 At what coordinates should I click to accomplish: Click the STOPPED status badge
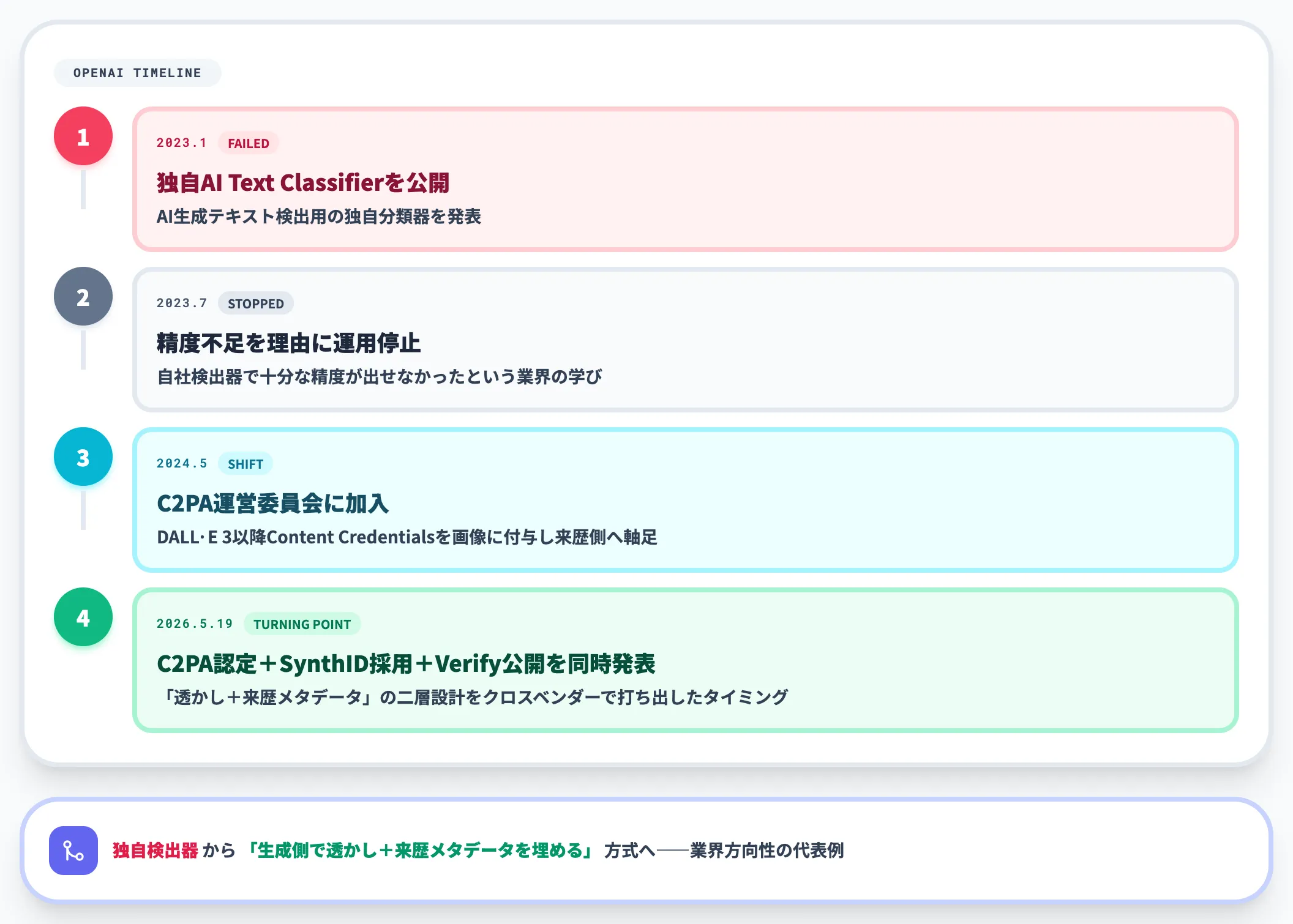coord(256,304)
